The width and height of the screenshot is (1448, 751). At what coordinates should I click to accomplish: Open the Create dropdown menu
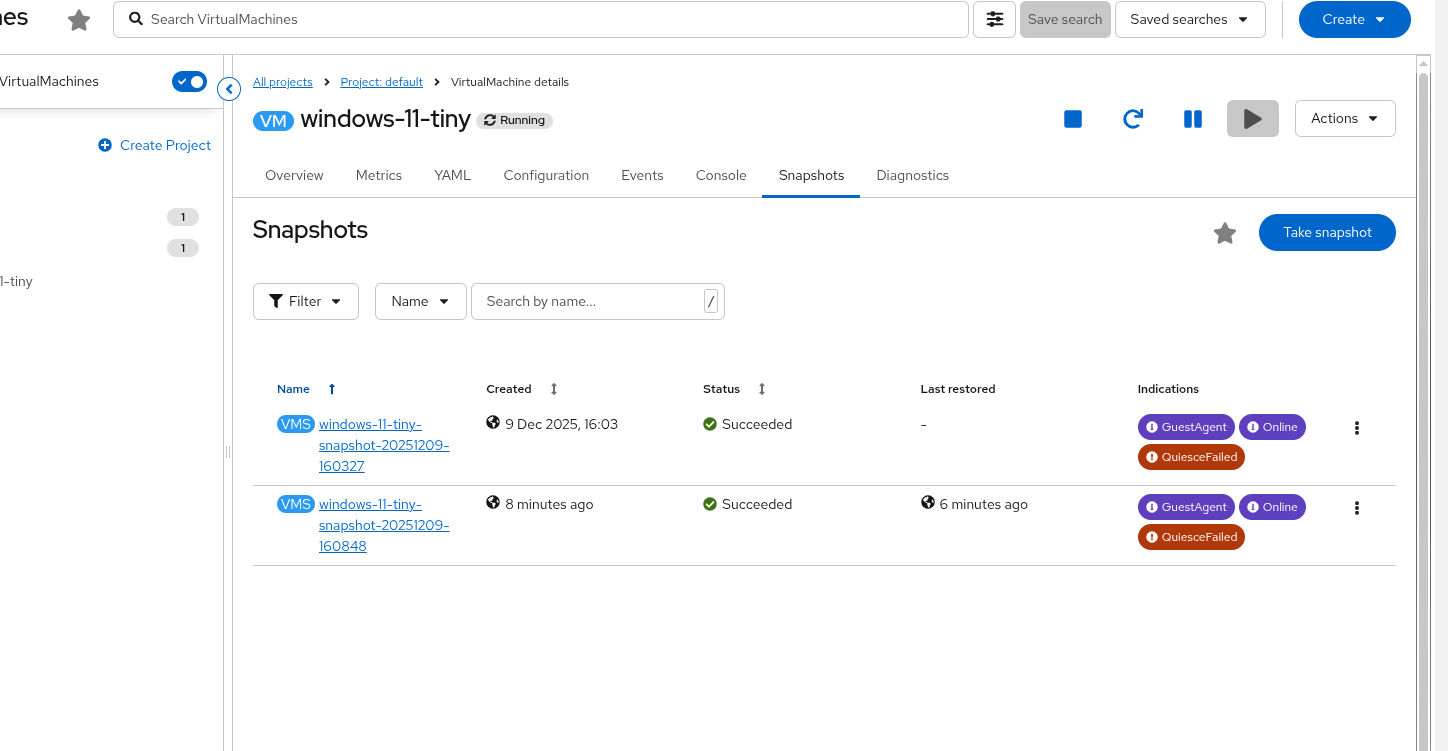1355,19
